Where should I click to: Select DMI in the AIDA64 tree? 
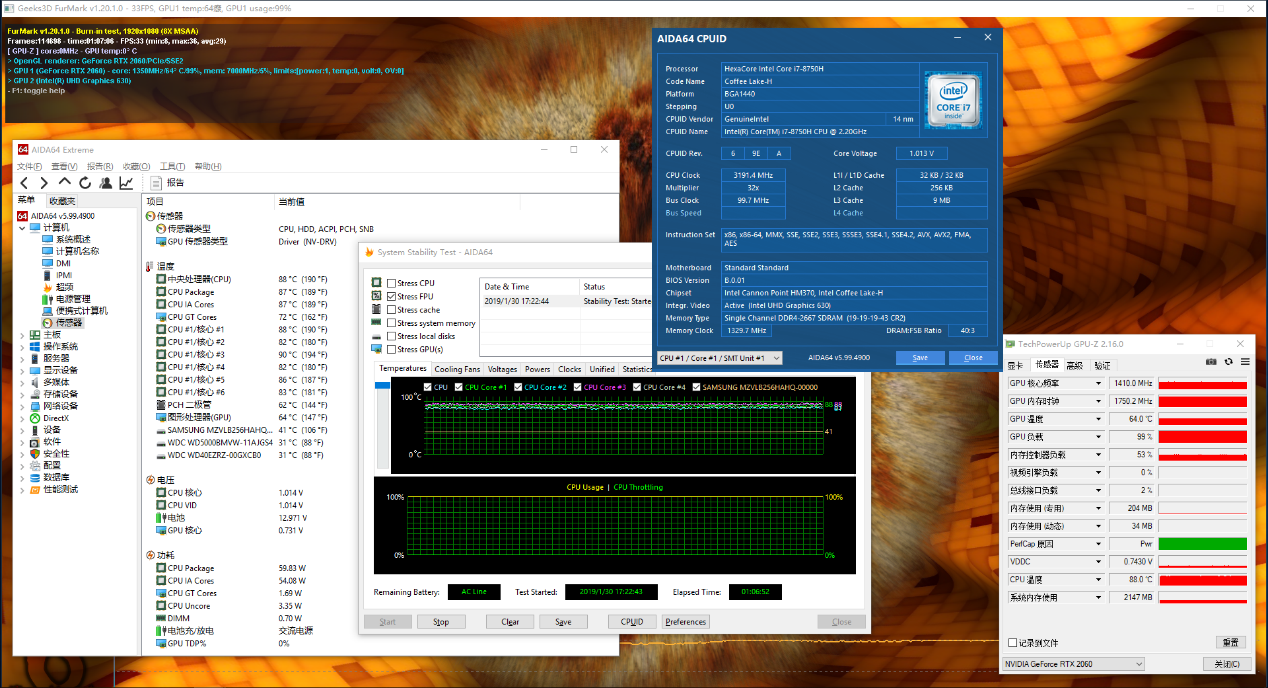tap(63, 263)
